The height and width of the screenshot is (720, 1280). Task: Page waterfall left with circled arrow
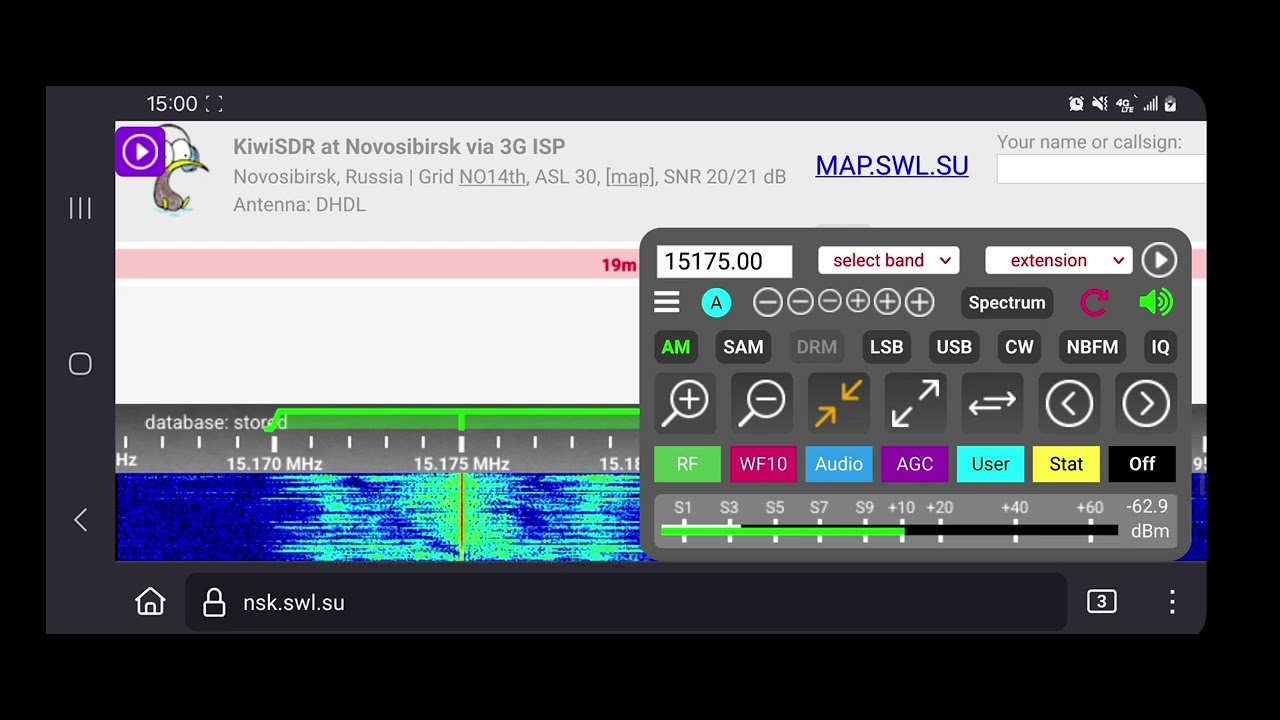tap(1069, 403)
